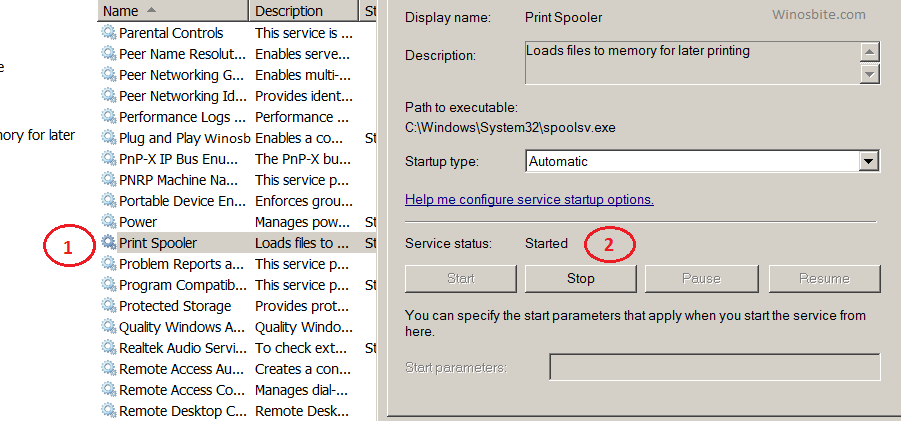The image size is (901, 426).
Task: Click the Performance Logs service gear icon
Action: tap(108, 117)
